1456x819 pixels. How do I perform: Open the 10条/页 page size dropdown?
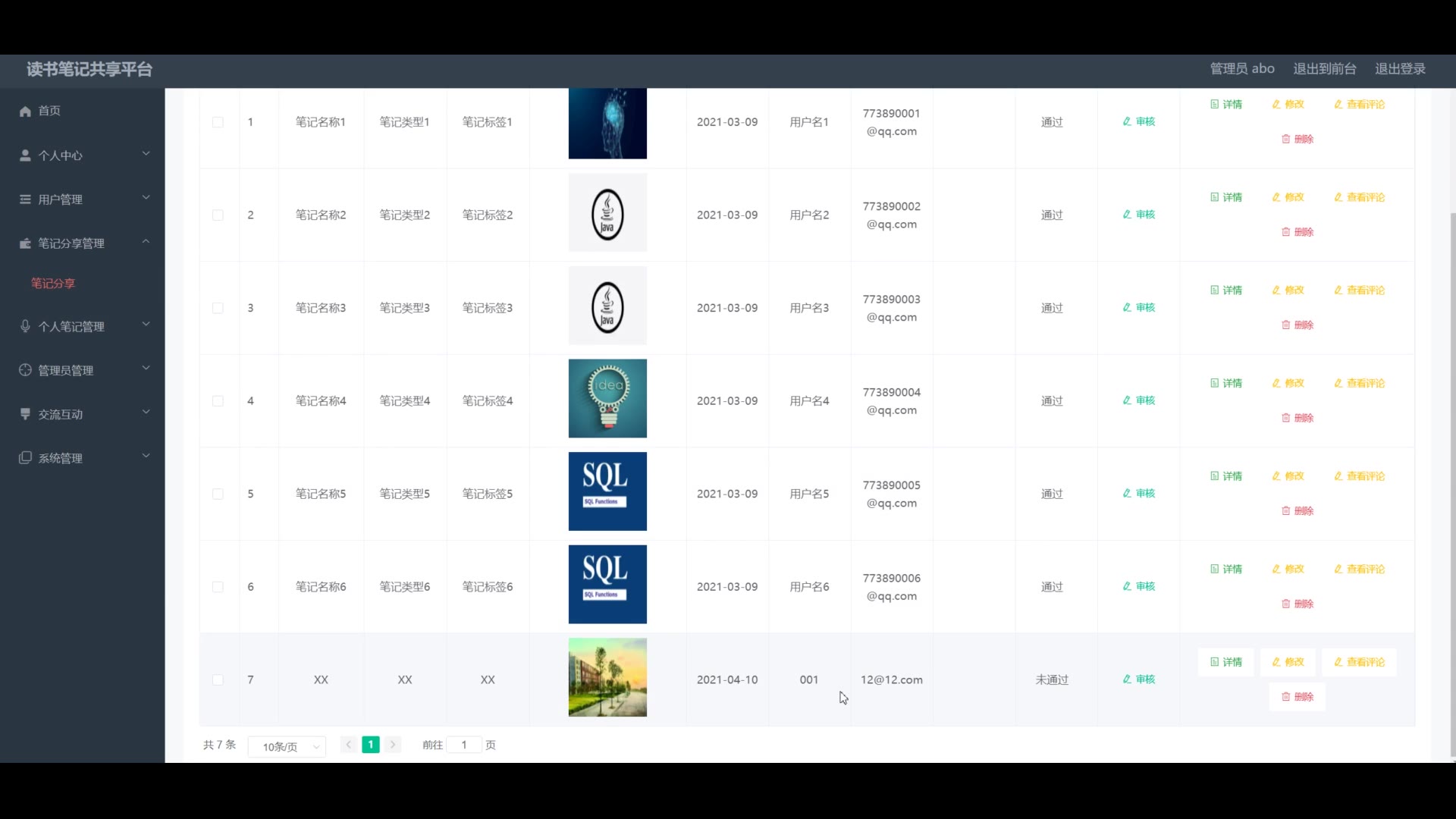(287, 747)
